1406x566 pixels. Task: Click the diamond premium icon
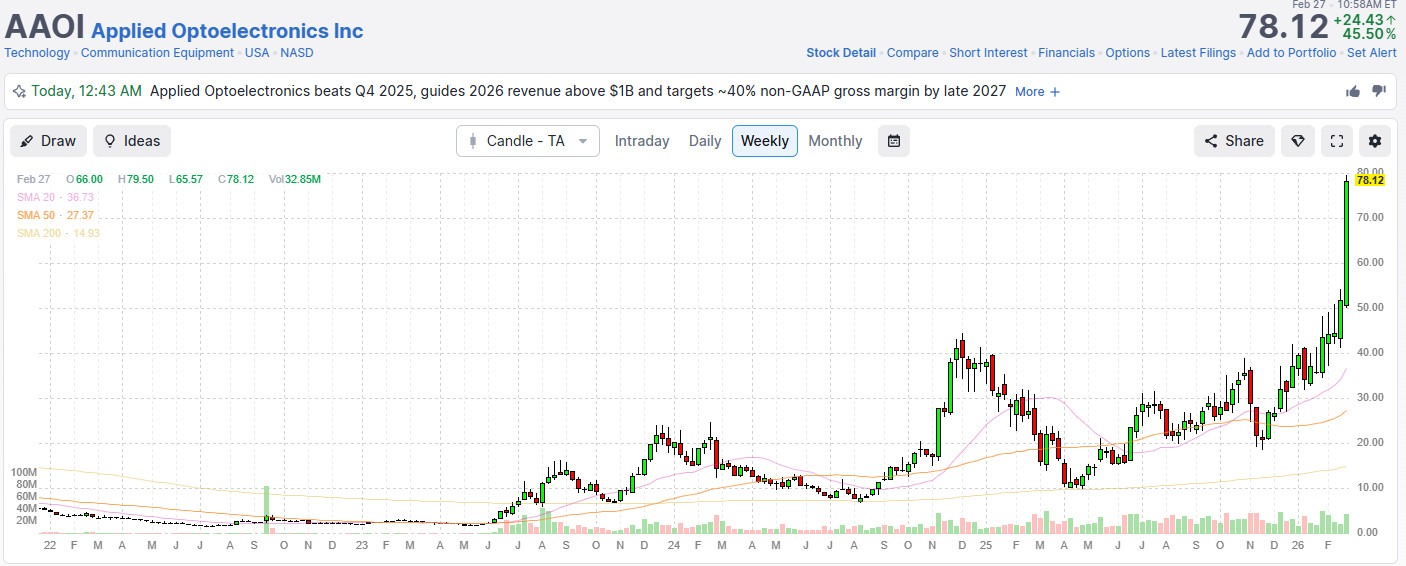point(1298,141)
